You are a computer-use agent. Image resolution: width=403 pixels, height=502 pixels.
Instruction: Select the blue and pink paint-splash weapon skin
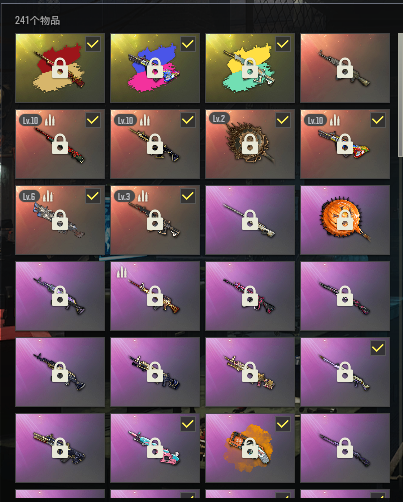[x=155, y=68]
